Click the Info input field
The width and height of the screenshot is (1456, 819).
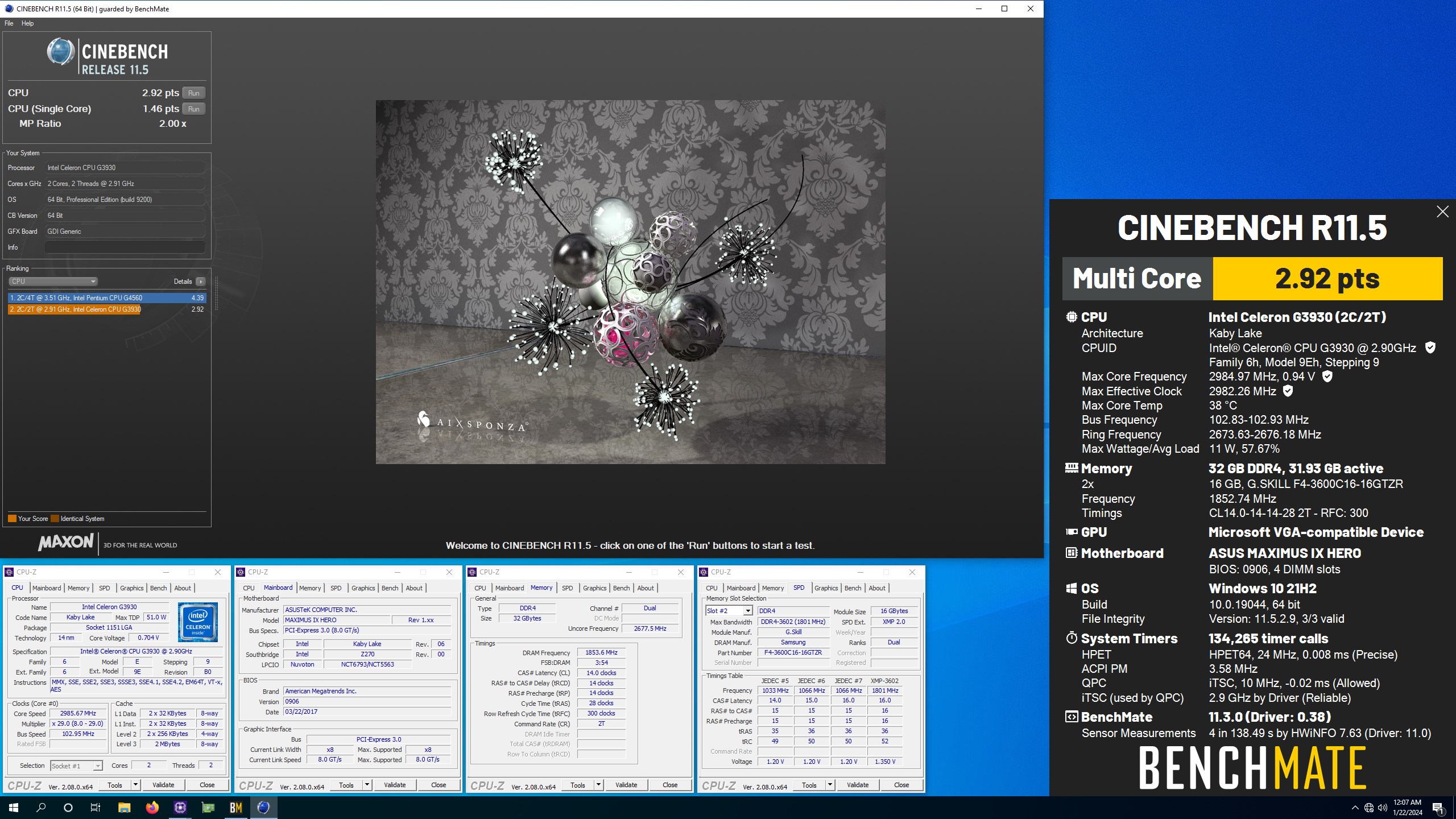tap(125, 247)
